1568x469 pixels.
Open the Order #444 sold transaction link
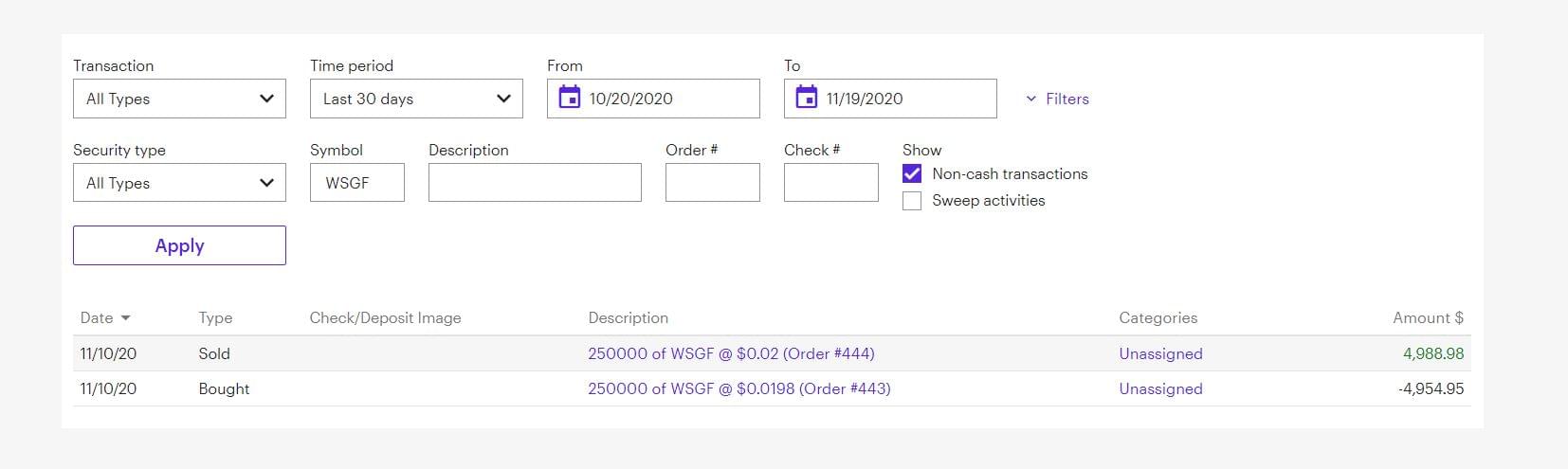click(731, 353)
